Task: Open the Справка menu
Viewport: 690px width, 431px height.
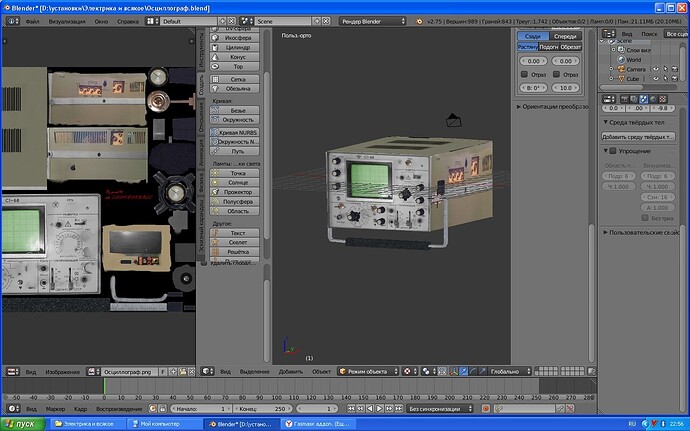Action: point(128,20)
